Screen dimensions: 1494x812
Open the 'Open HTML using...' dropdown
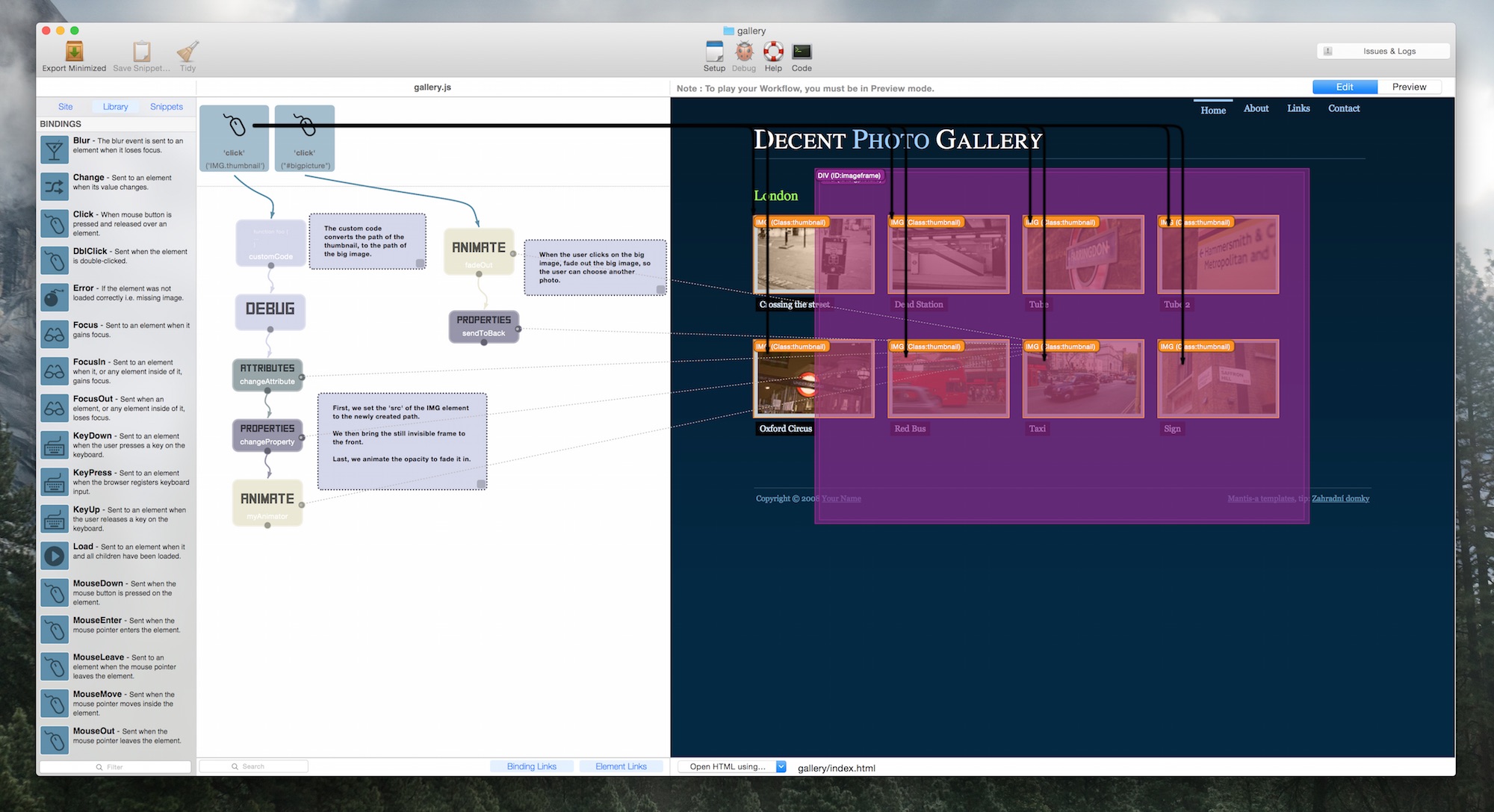732,766
